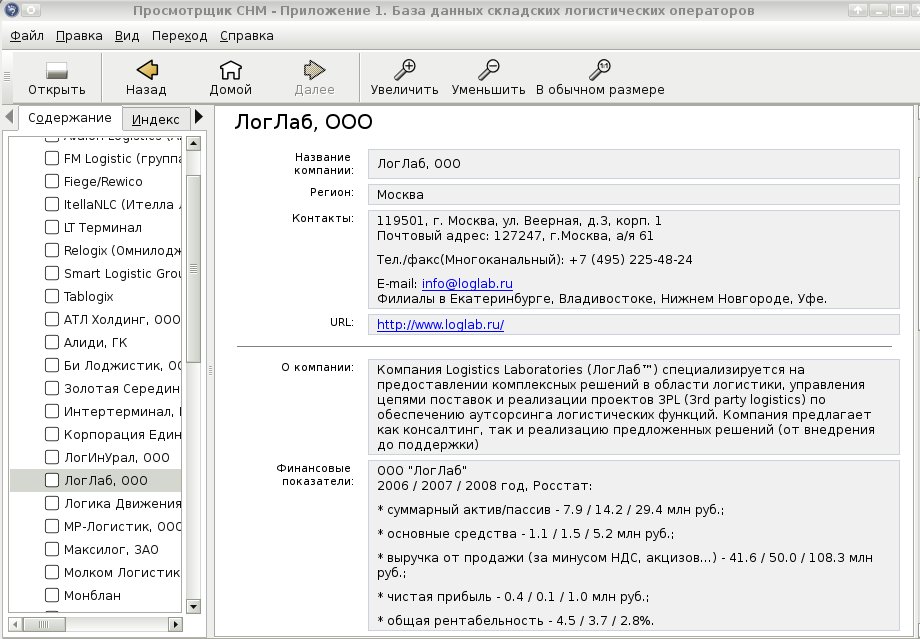This screenshot has width=920, height=639.
Task: Show earlier tabs with the left tab arrow
Action: tap(9, 117)
